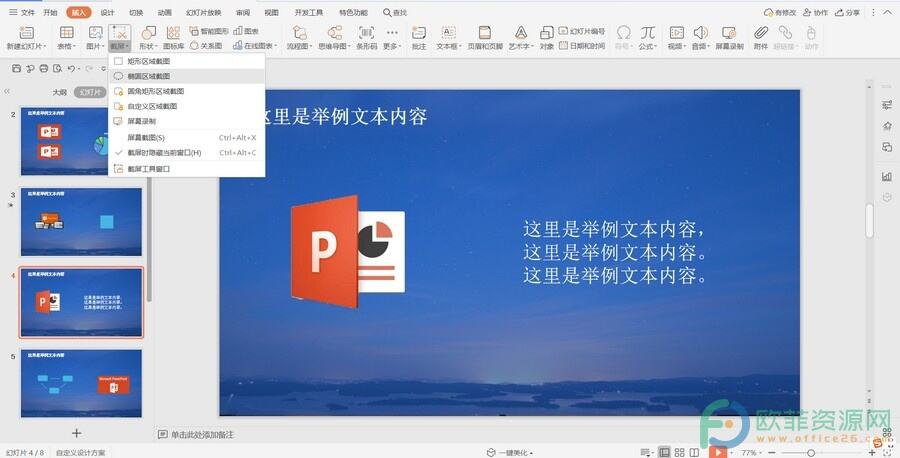Screen dimensions: 900x458
Task: Choose 矩形区域截图 from the menu
Action: pyautogui.click(x=185, y=61)
